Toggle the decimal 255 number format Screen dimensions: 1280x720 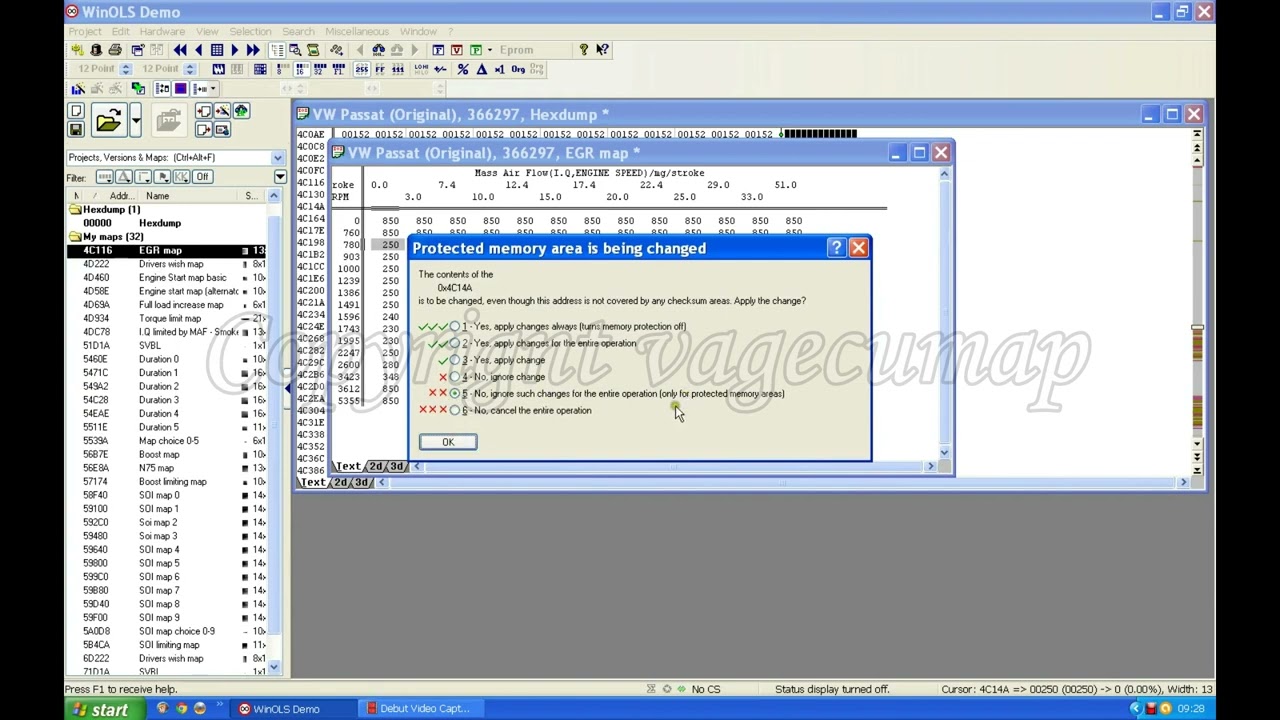(x=361, y=69)
